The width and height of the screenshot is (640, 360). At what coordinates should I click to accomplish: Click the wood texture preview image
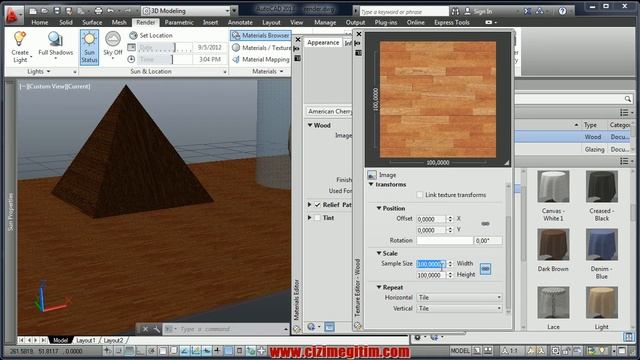pyautogui.click(x=438, y=99)
